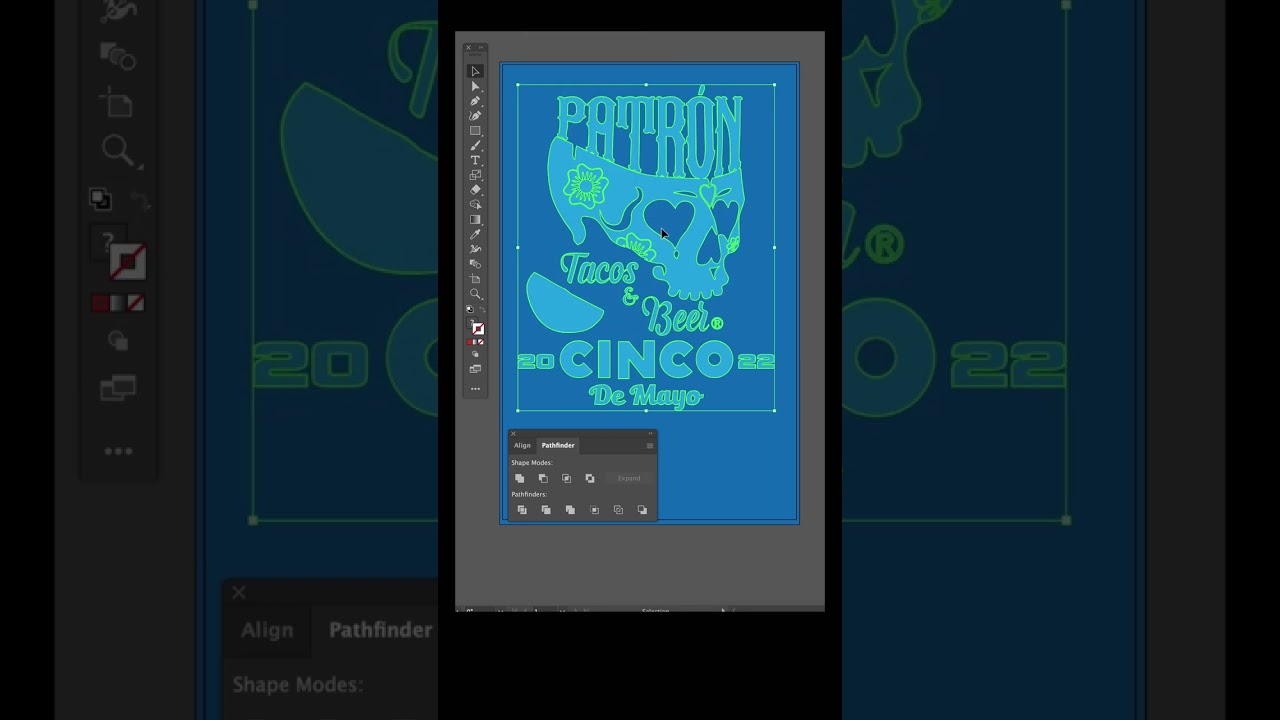1280x720 pixels.
Task: Select the Scale tool below Type
Action: [476, 175]
